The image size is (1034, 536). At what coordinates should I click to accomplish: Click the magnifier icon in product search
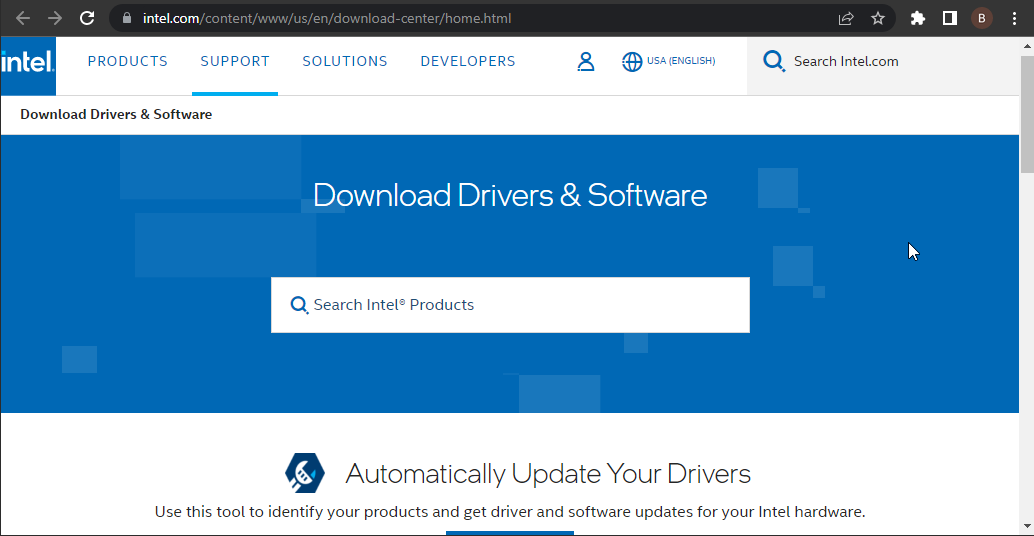(299, 305)
